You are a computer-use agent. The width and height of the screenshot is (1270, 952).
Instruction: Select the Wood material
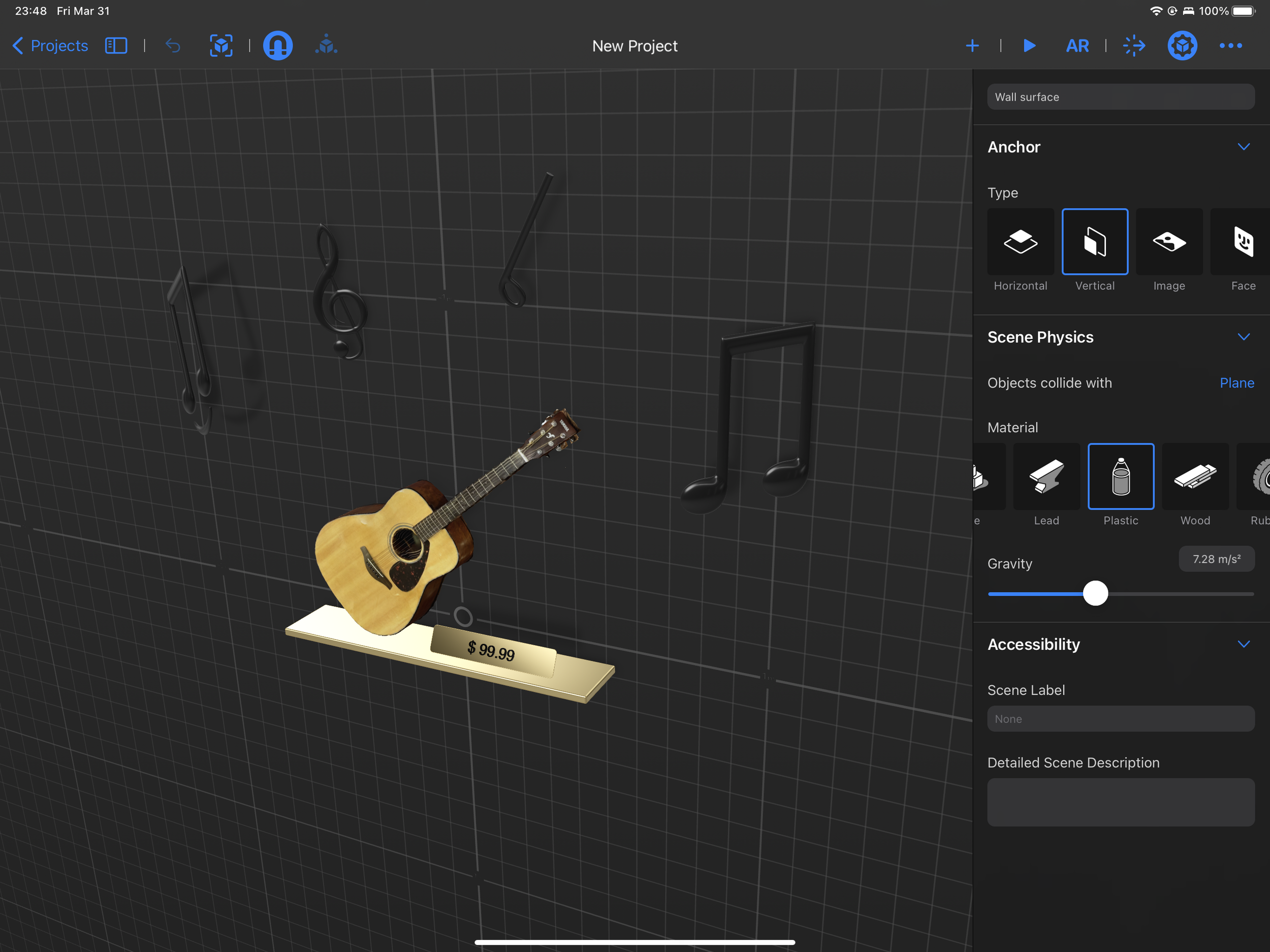point(1195,477)
